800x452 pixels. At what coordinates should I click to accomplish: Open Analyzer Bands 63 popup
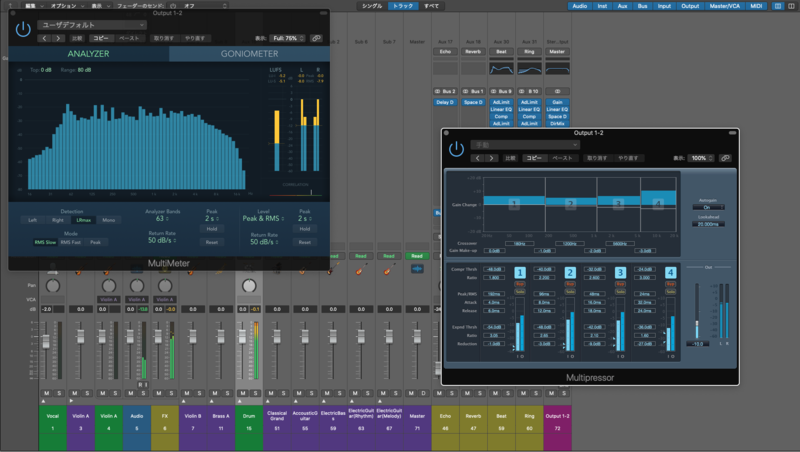tap(162, 218)
